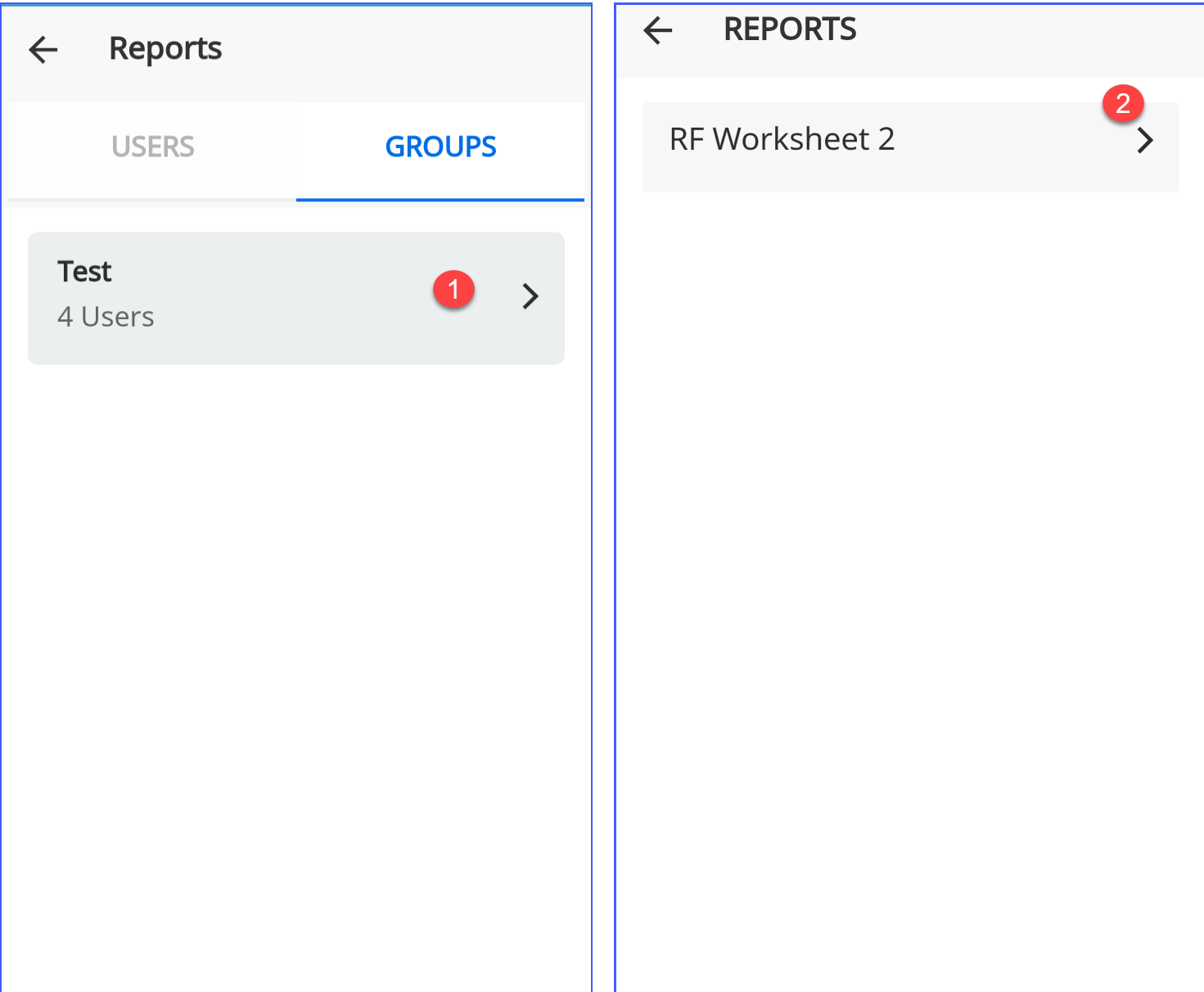Click the mixed-case "Reports" header title
Screen dimensions: 1204x992
click(x=165, y=49)
